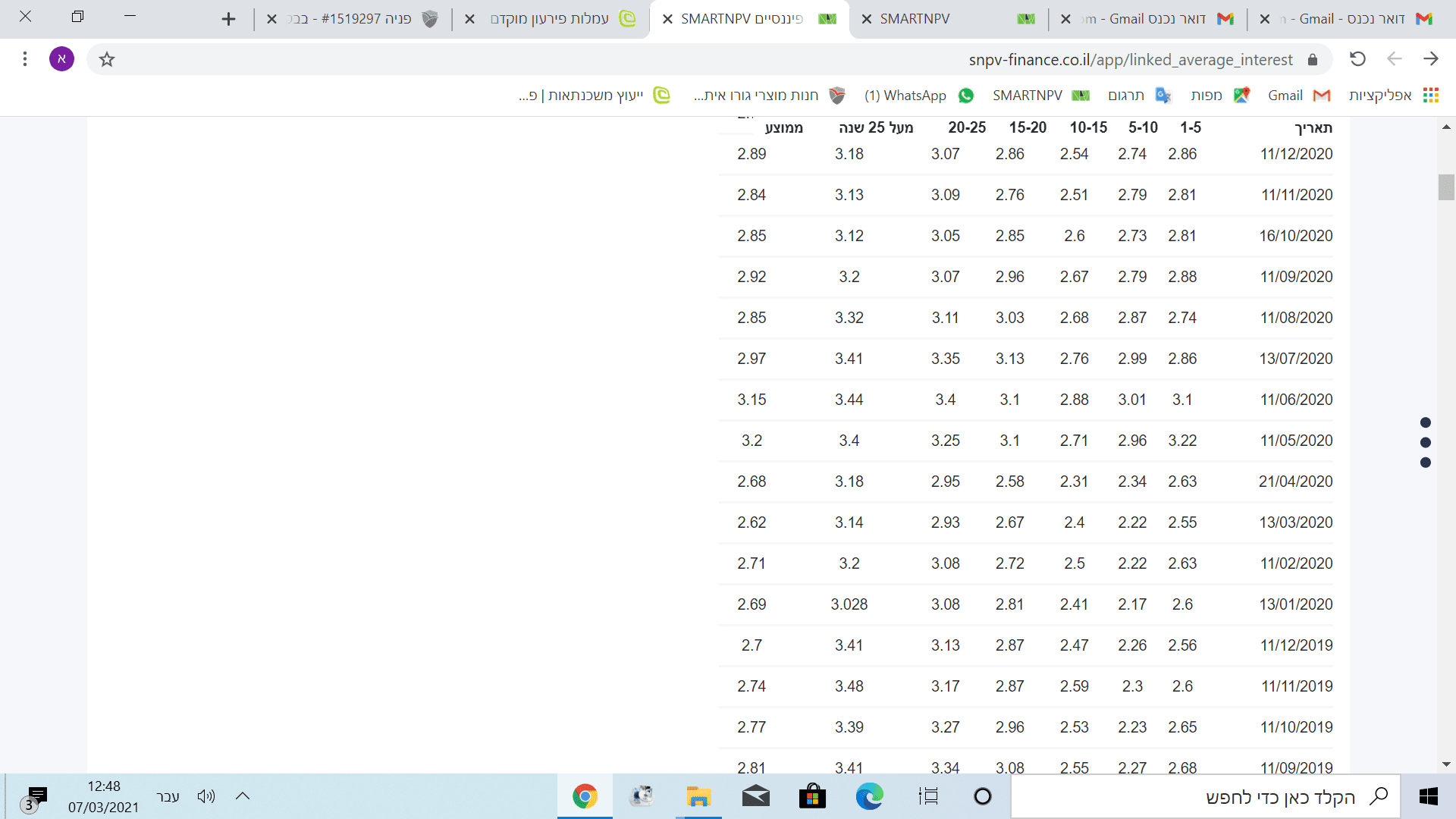
Task: Click the middle dot side navigation indicator
Action: pos(1426,442)
